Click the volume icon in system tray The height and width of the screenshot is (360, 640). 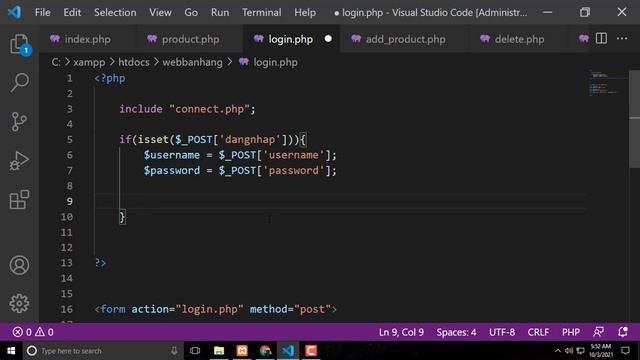(569, 351)
